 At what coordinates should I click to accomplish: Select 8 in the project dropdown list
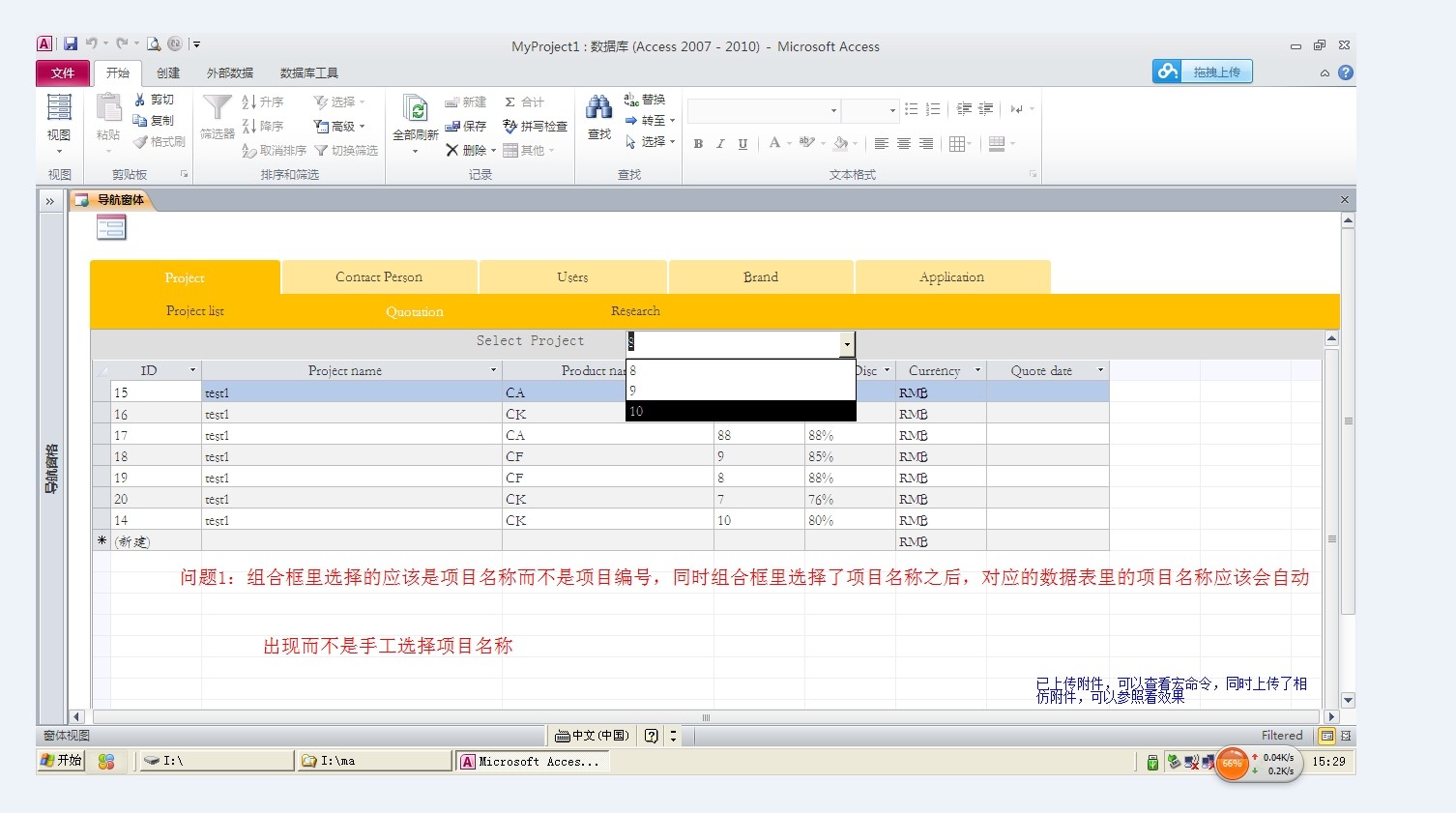pyautogui.click(x=741, y=370)
